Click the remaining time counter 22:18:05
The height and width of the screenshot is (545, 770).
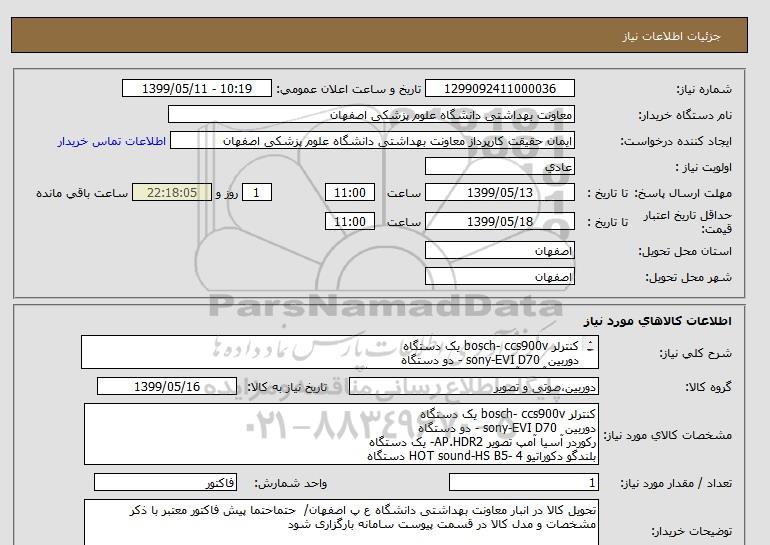tap(172, 192)
